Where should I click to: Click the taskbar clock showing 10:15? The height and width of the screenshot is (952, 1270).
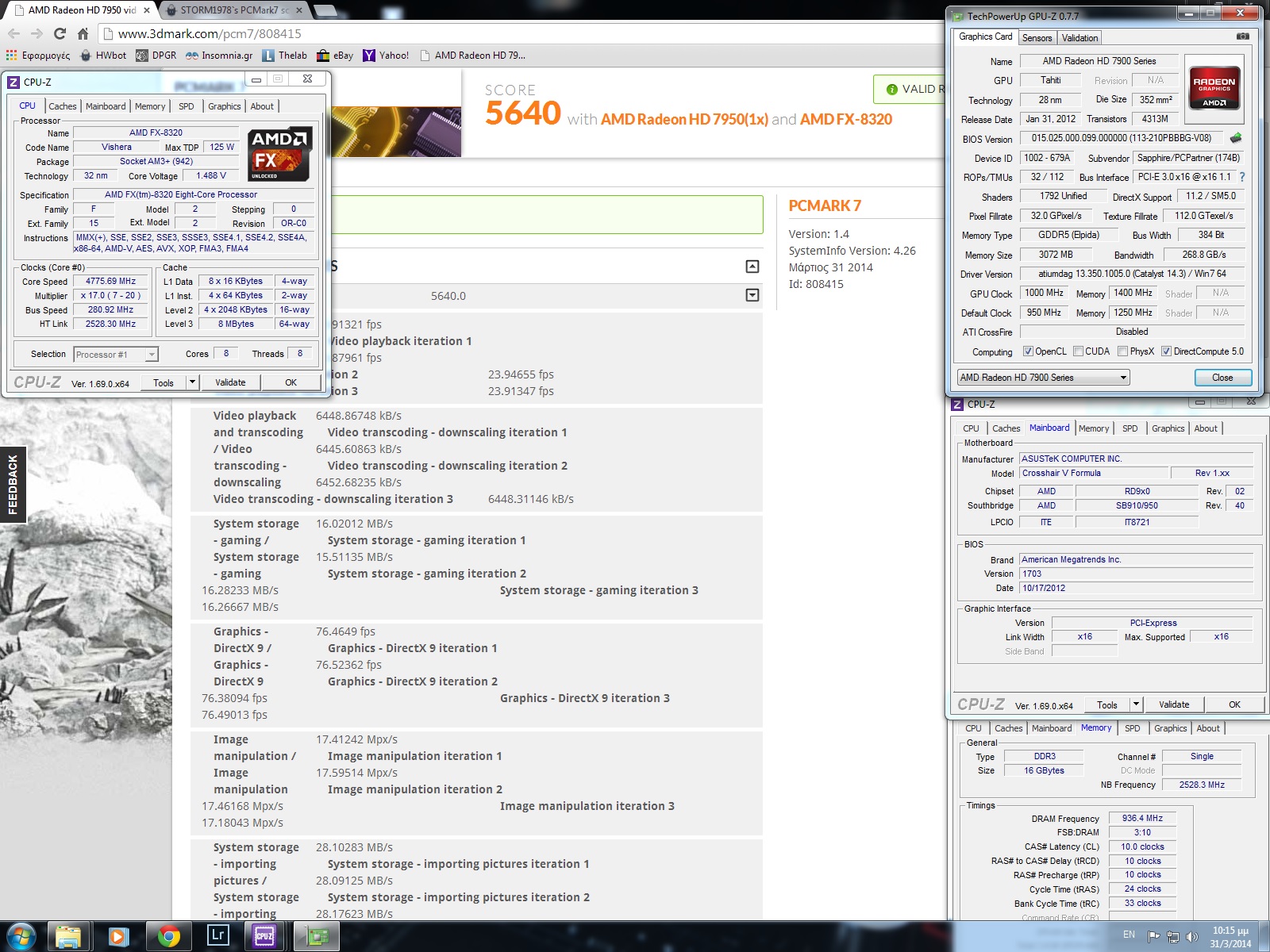tap(1230, 937)
